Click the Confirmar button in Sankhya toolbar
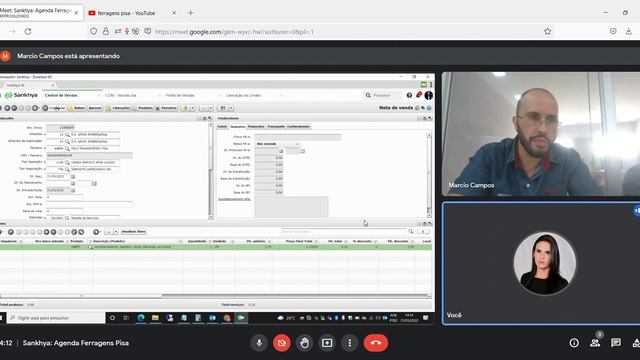Screen dimensions: 640x360 pyautogui.click(x=54, y=108)
